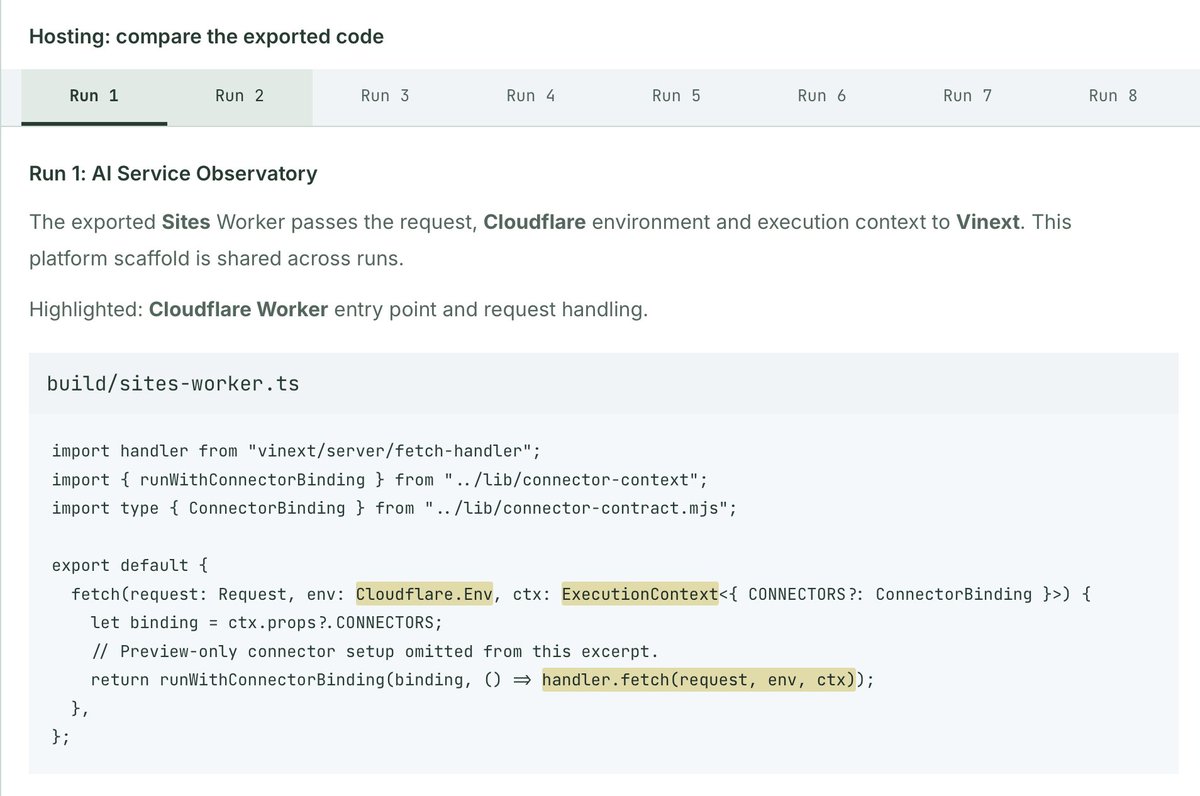Click the 'import type { ConnectorBinding }' code line
This screenshot has width=1200, height=796.
pyautogui.click(x=394, y=508)
